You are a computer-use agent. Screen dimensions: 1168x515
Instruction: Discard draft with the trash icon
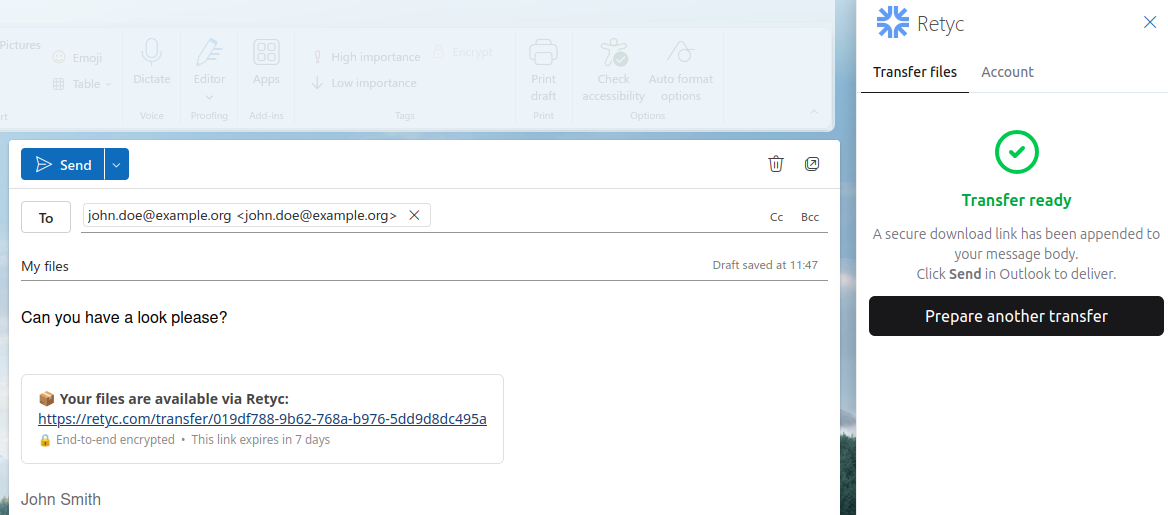click(776, 164)
